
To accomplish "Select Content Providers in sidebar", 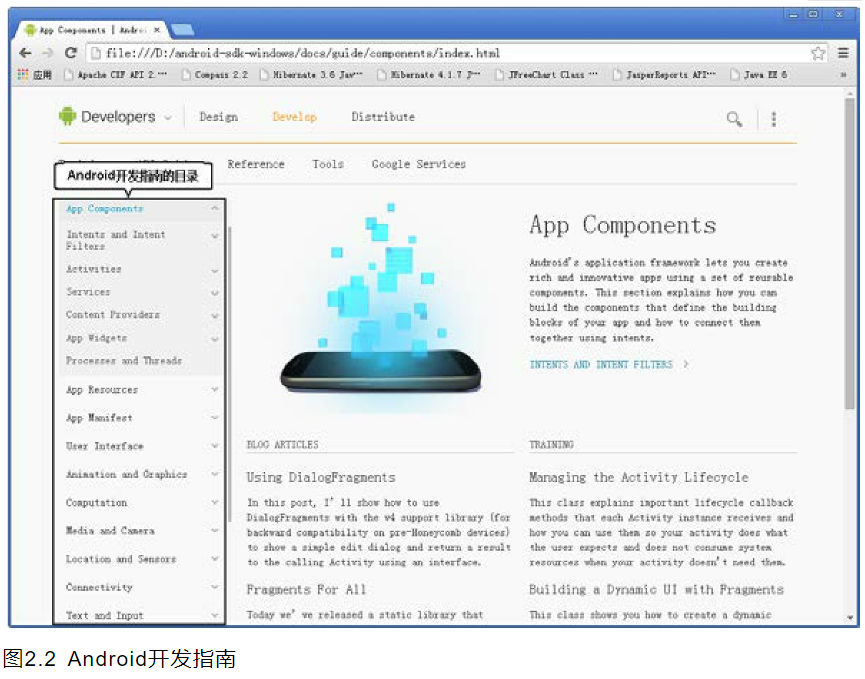I will pyautogui.click(x=113, y=315).
